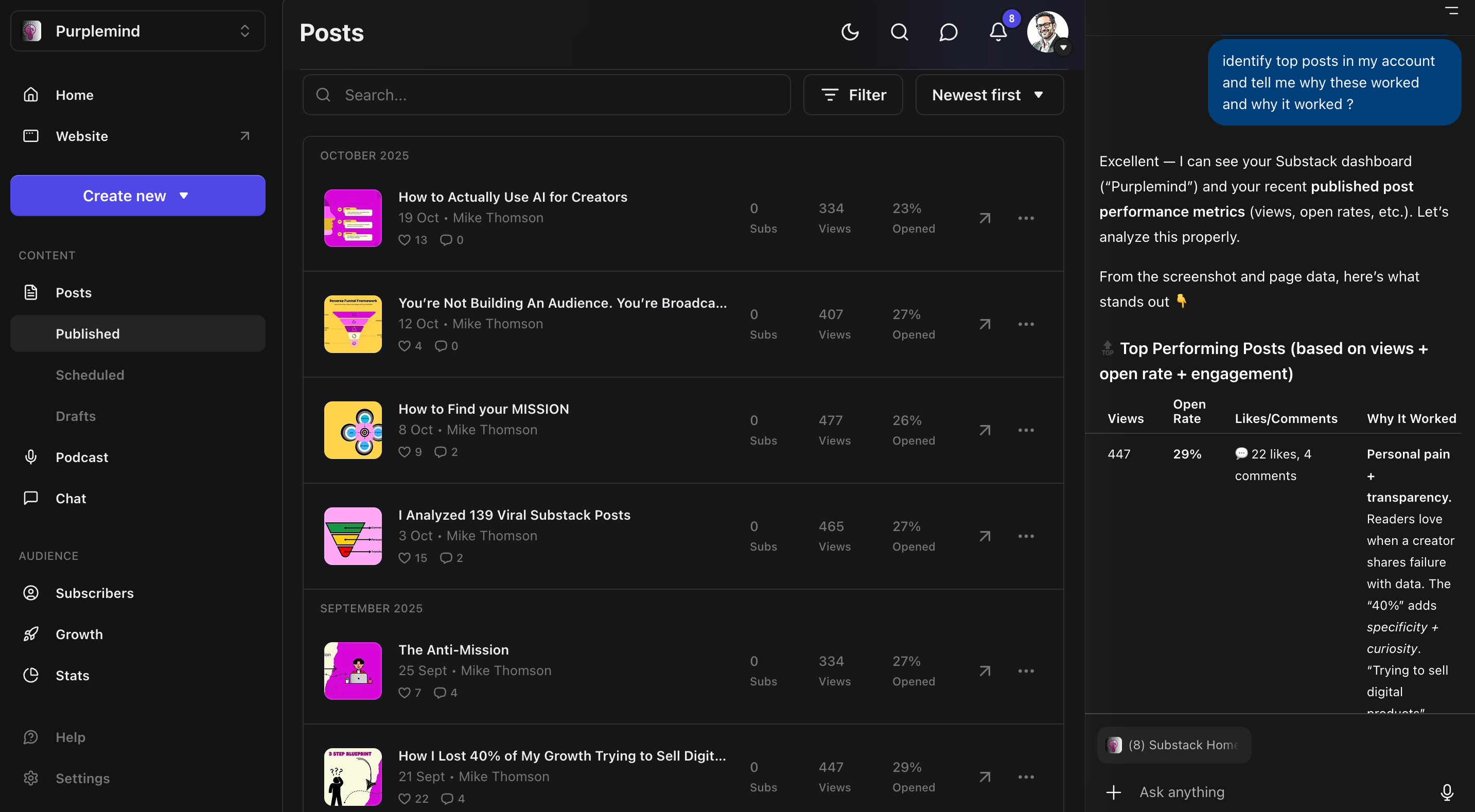This screenshot has width=1475, height=812.
Task: Click the Filter button
Action: (x=853, y=95)
